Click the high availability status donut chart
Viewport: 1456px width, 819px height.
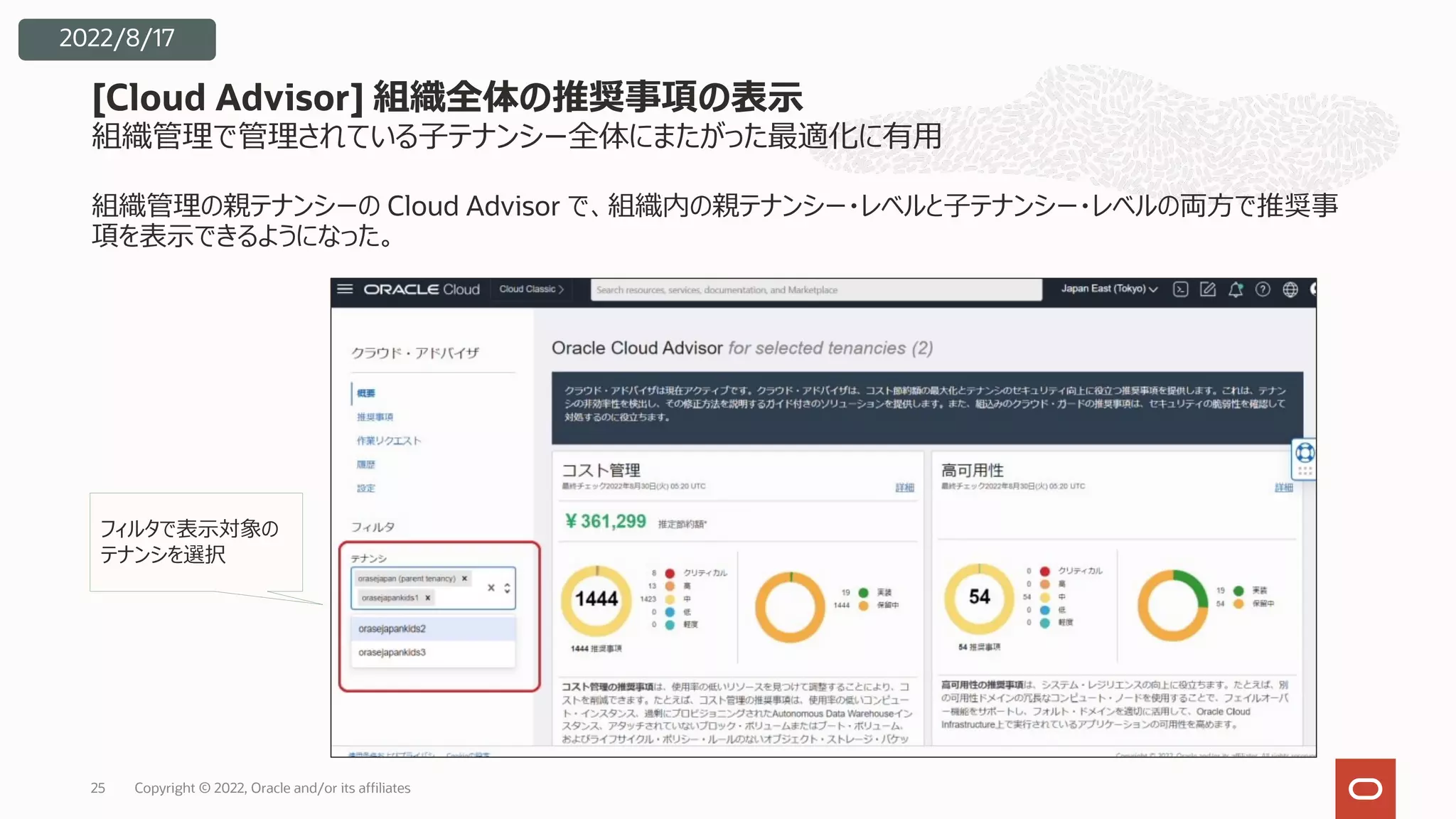pyautogui.click(x=1172, y=605)
